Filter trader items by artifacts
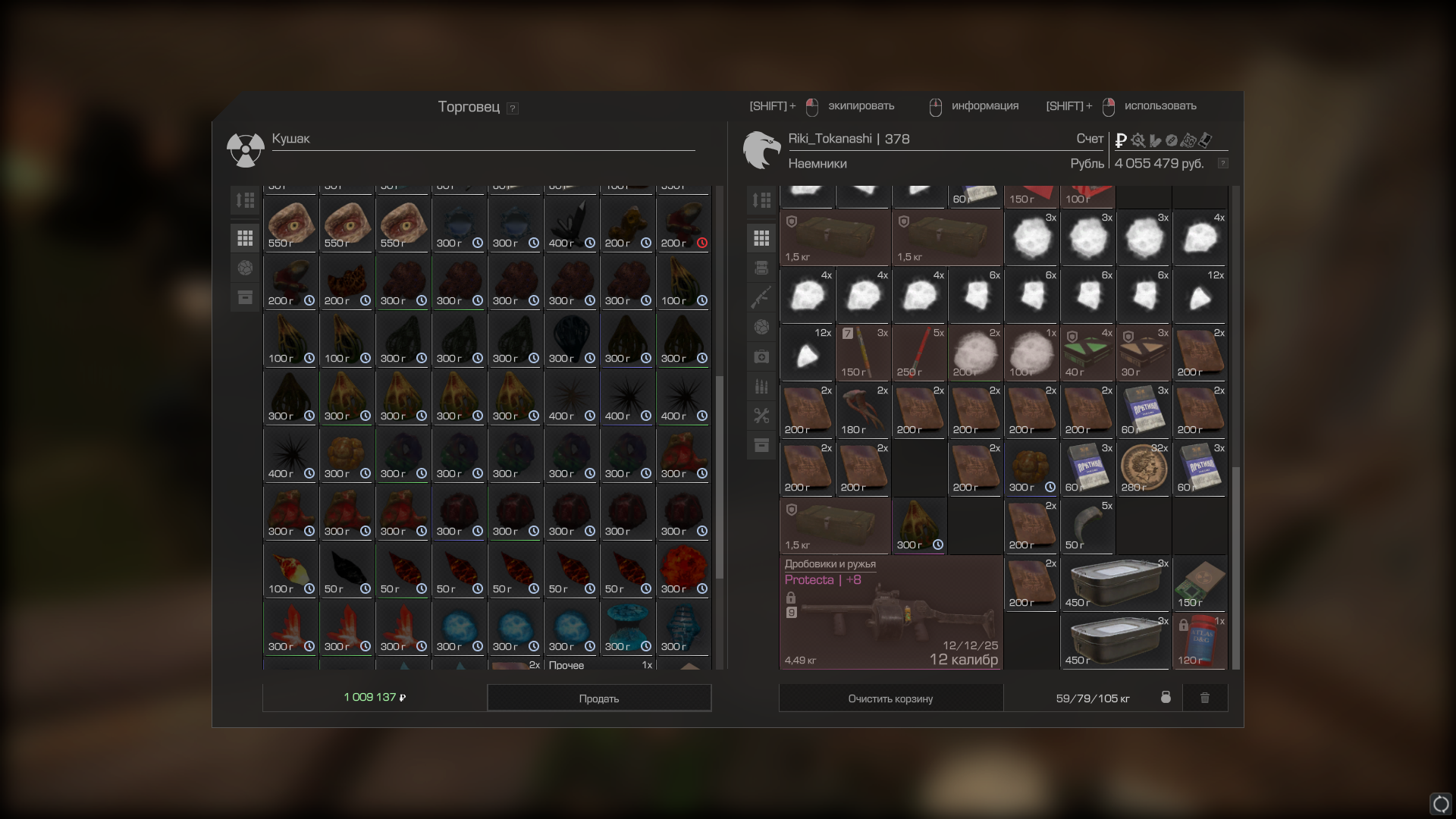The height and width of the screenshot is (819, 1456). coord(245,268)
